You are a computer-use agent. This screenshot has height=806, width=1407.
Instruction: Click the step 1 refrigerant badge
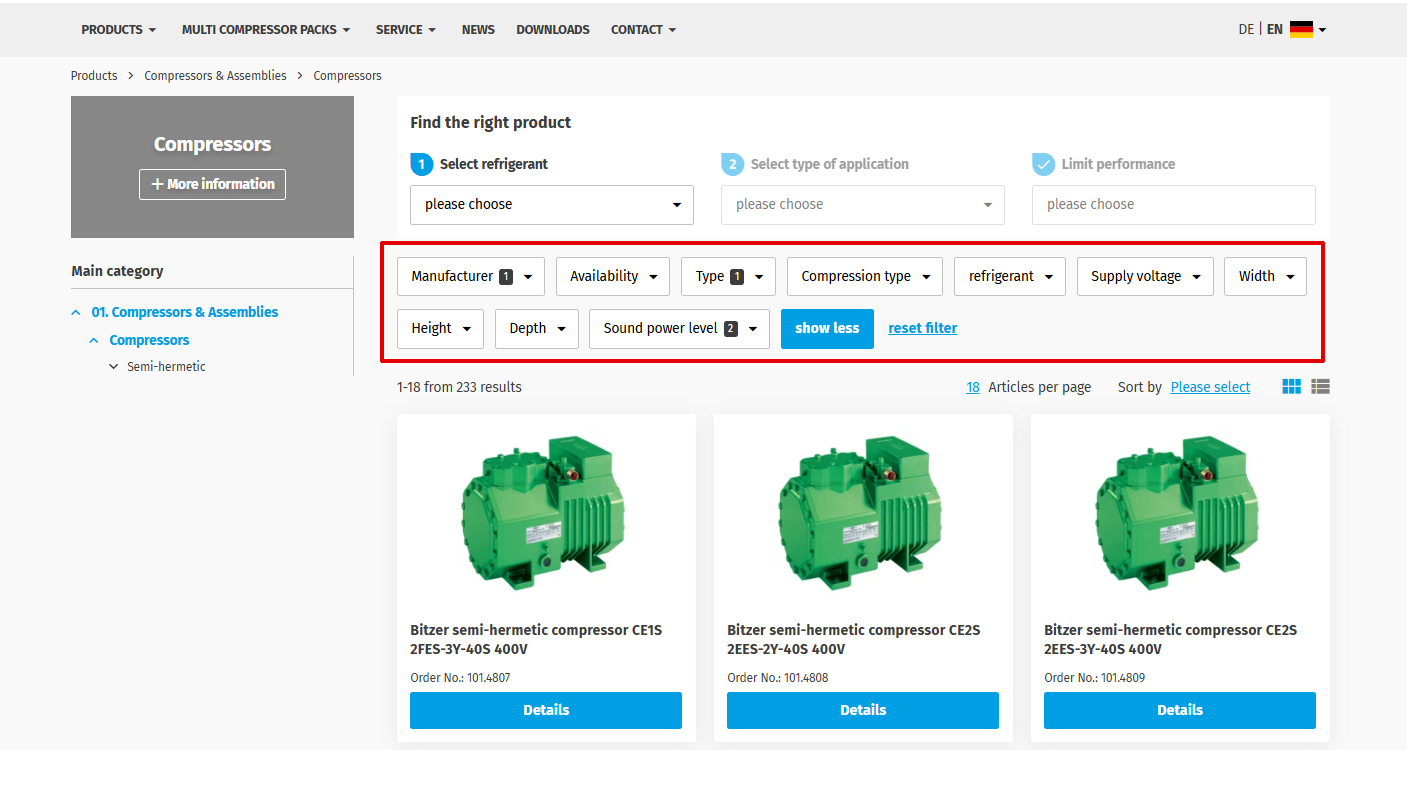(x=421, y=164)
